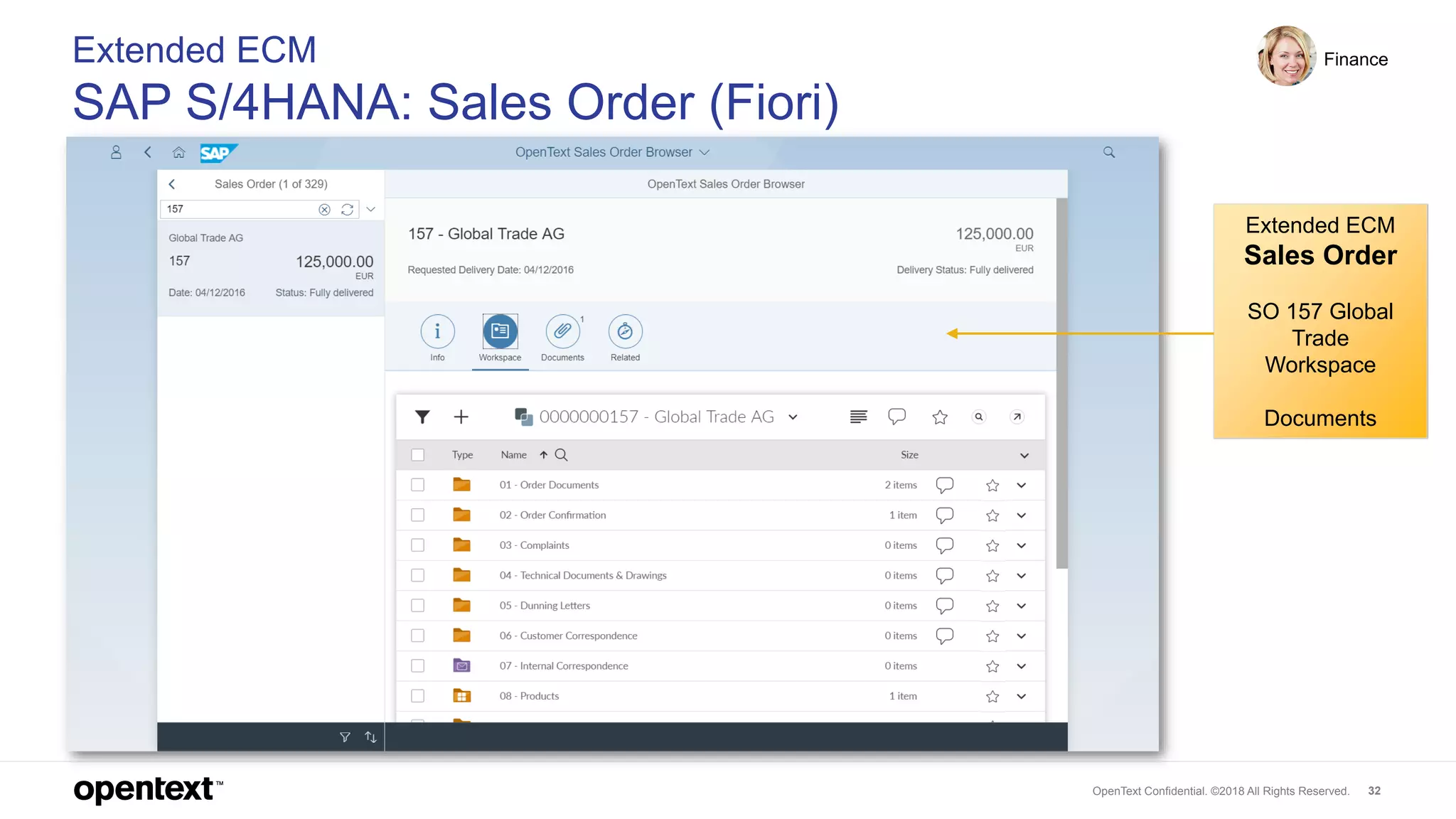Viewport: 1456px width, 819px height.
Task: Go back from Sales Order list arrow
Action: [x=171, y=184]
